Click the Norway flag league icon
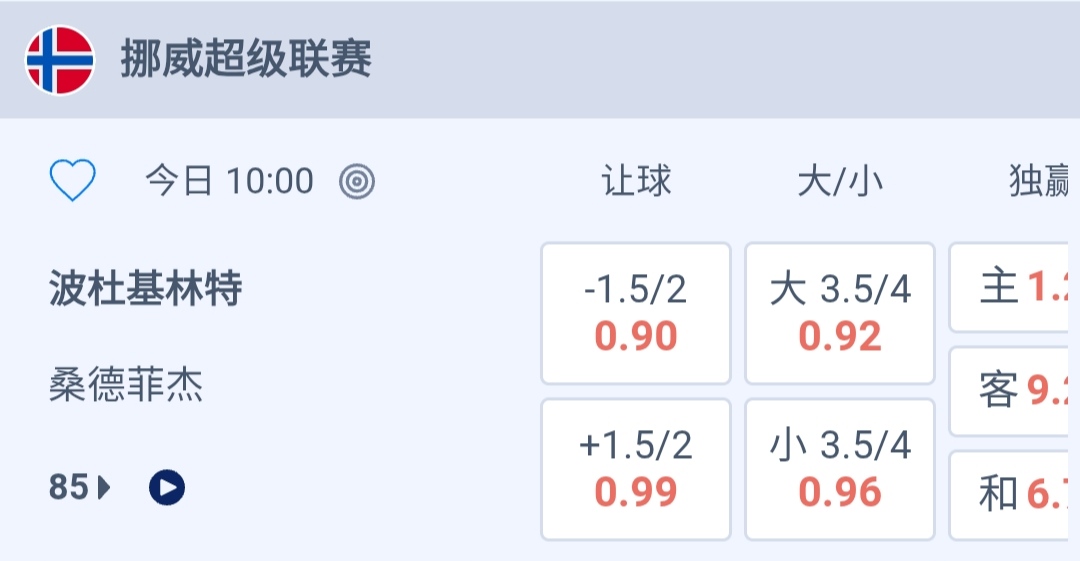The height and width of the screenshot is (561, 1080). tap(59, 60)
